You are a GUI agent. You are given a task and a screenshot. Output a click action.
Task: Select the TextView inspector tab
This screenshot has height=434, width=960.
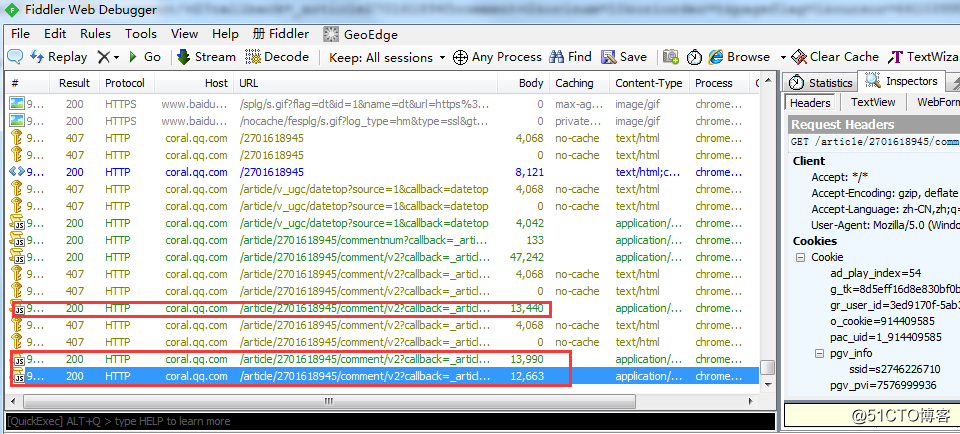point(873,102)
